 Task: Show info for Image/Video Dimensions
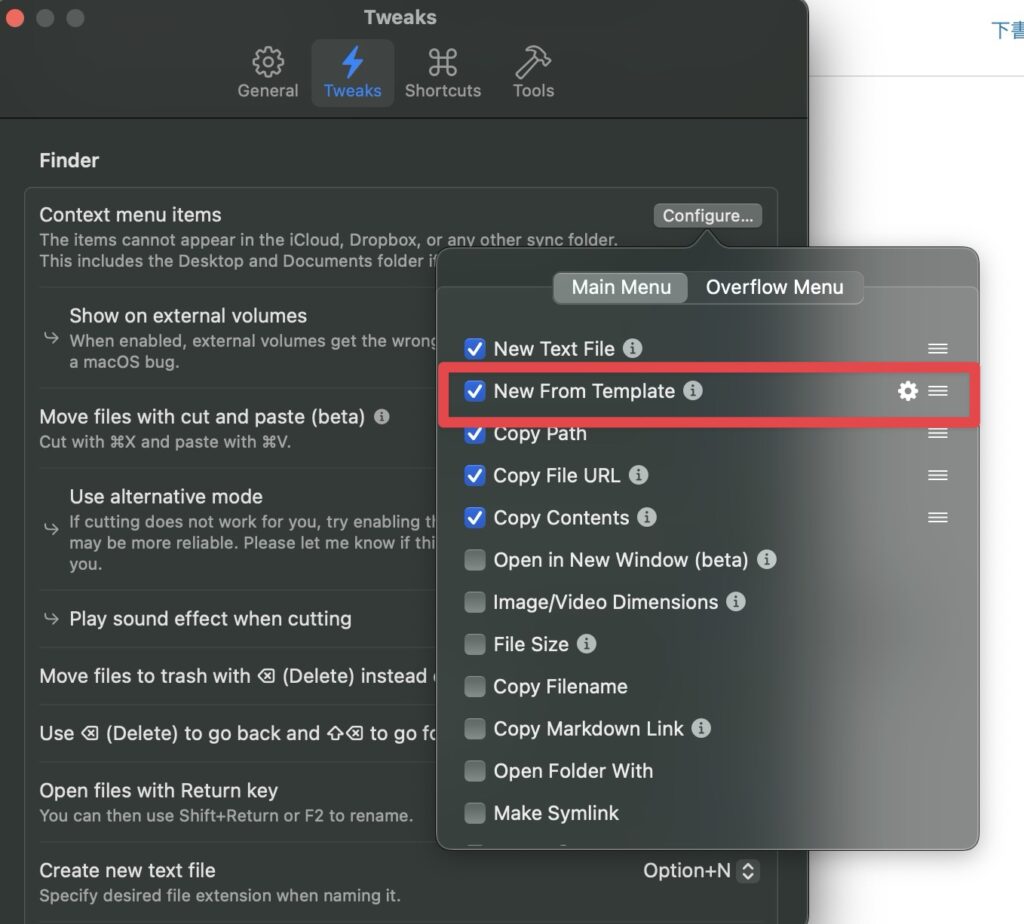736,601
